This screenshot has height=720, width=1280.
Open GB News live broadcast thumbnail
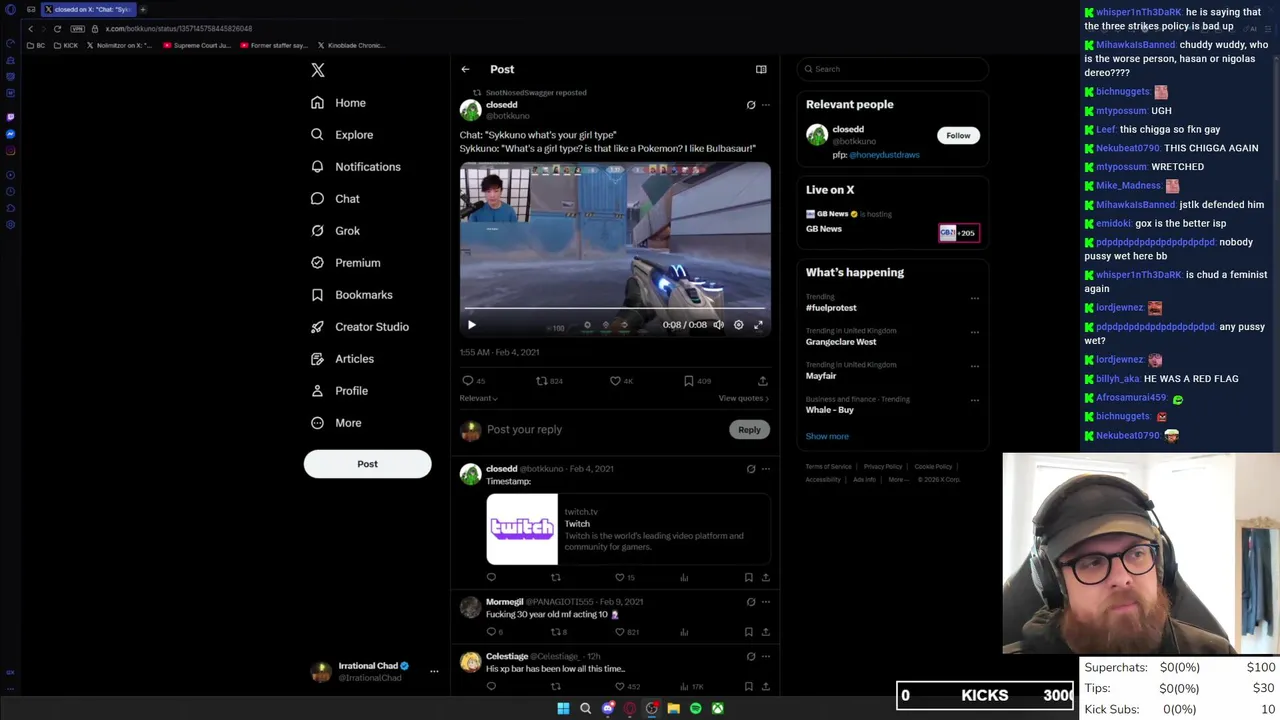(x=958, y=233)
